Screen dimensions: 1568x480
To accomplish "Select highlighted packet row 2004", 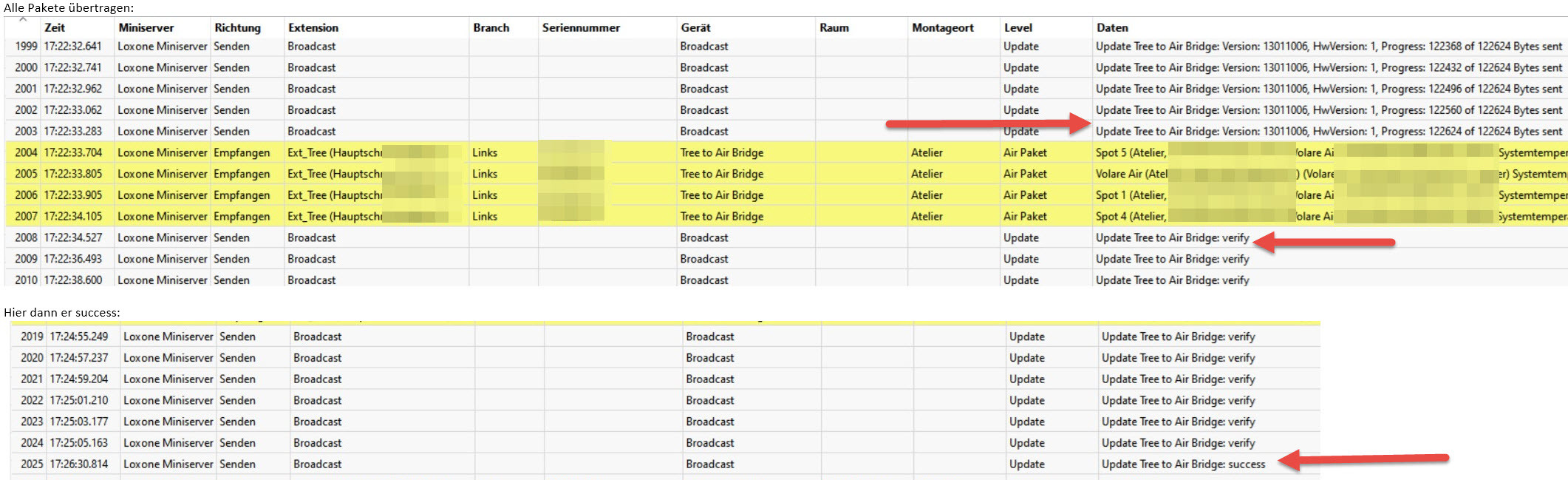I will tap(26, 152).
